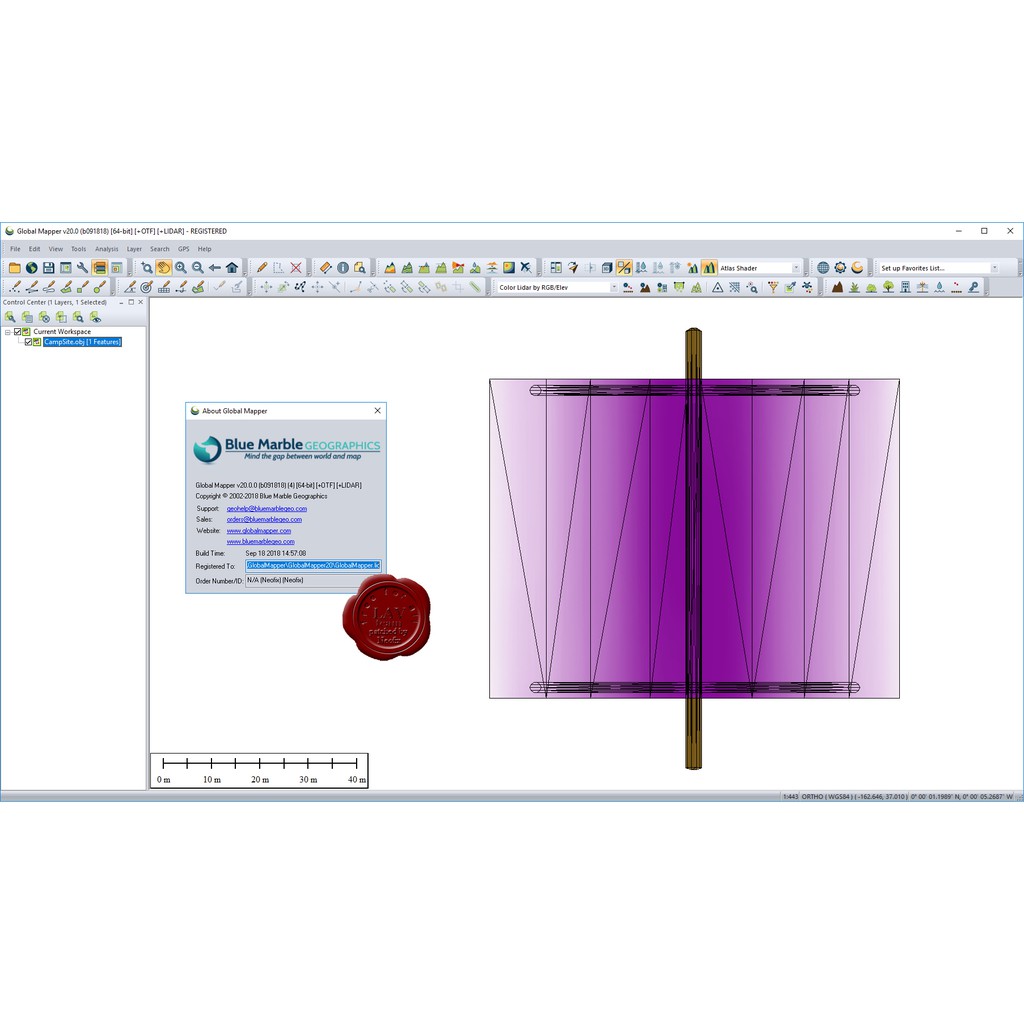Collapse the Current Workspace tree node
The width and height of the screenshot is (1024, 1024).
7,332
